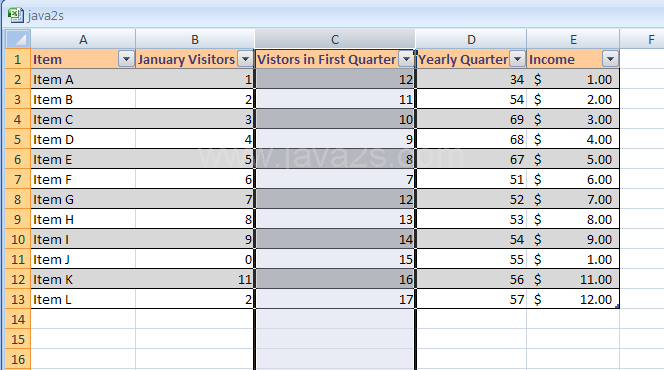Select row 6 header
The width and height of the screenshot is (664, 370).
[x=18, y=159]
